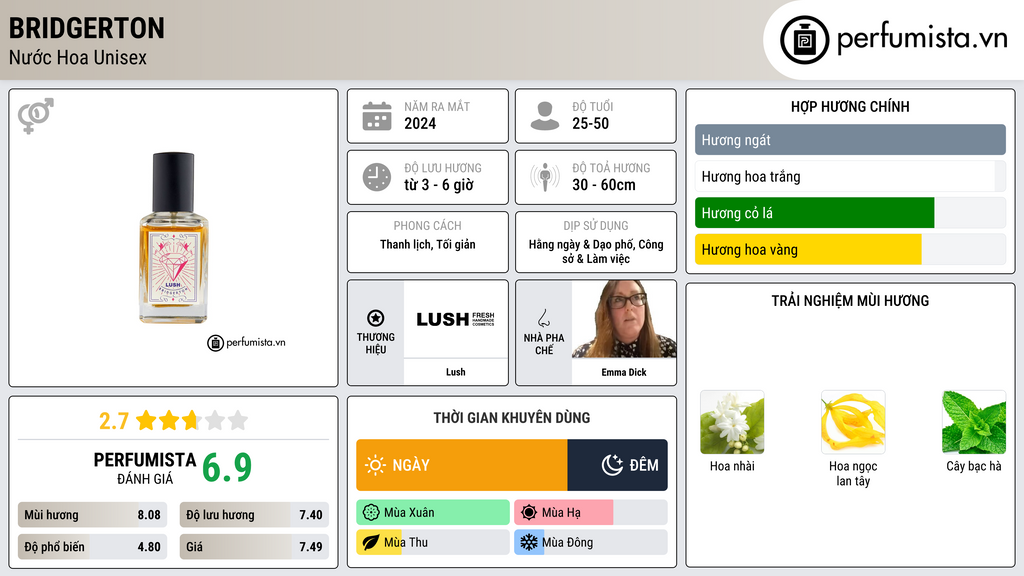Click the sun icon in the Ngày bar
The width and height of the screenshot is (1024, 576).
376,465
